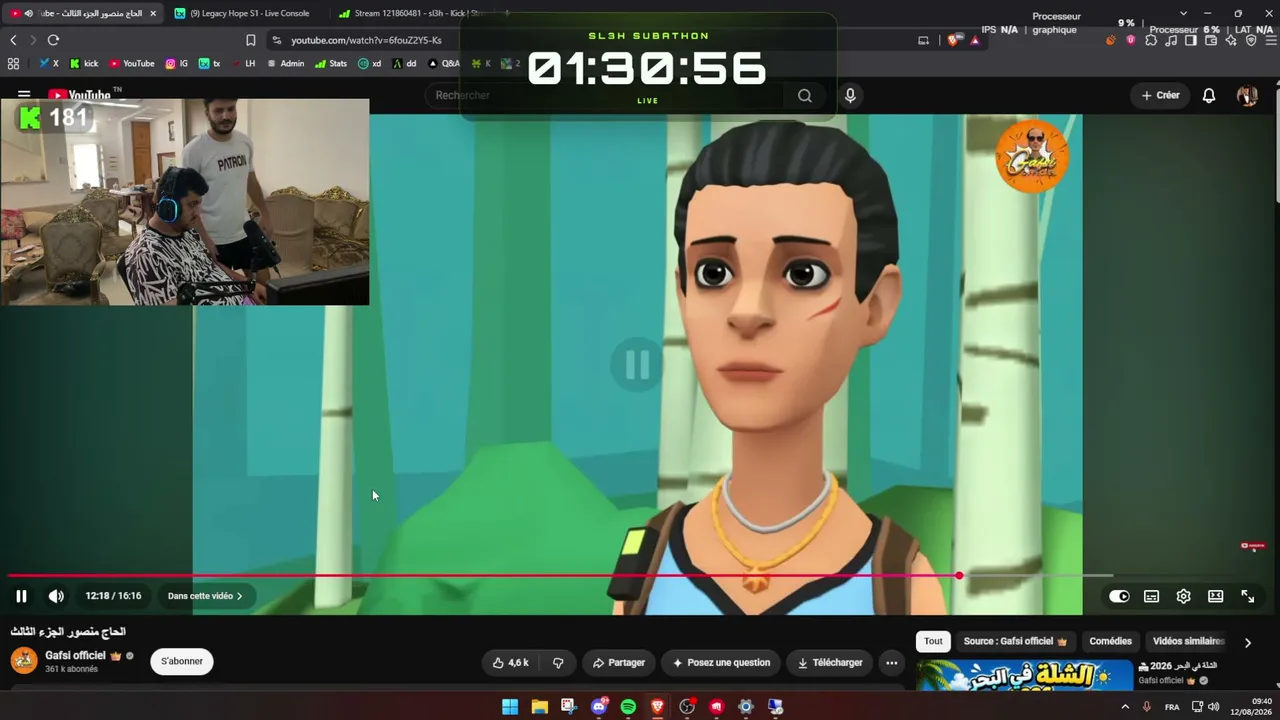Go back using the browser back arrow
The width and height of the screenshot is (1280, 720).
(13, 40)
